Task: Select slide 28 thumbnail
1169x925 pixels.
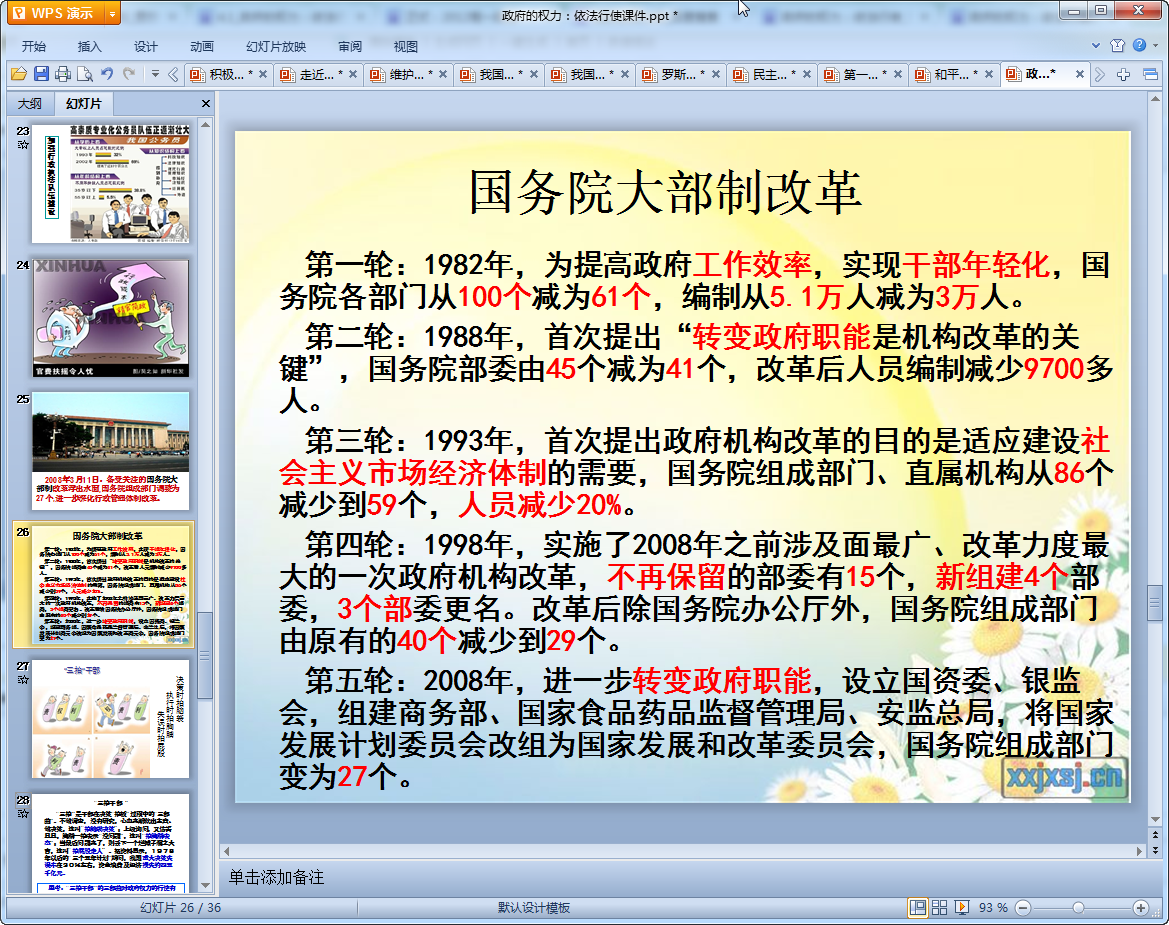Action: coord(110,844)
